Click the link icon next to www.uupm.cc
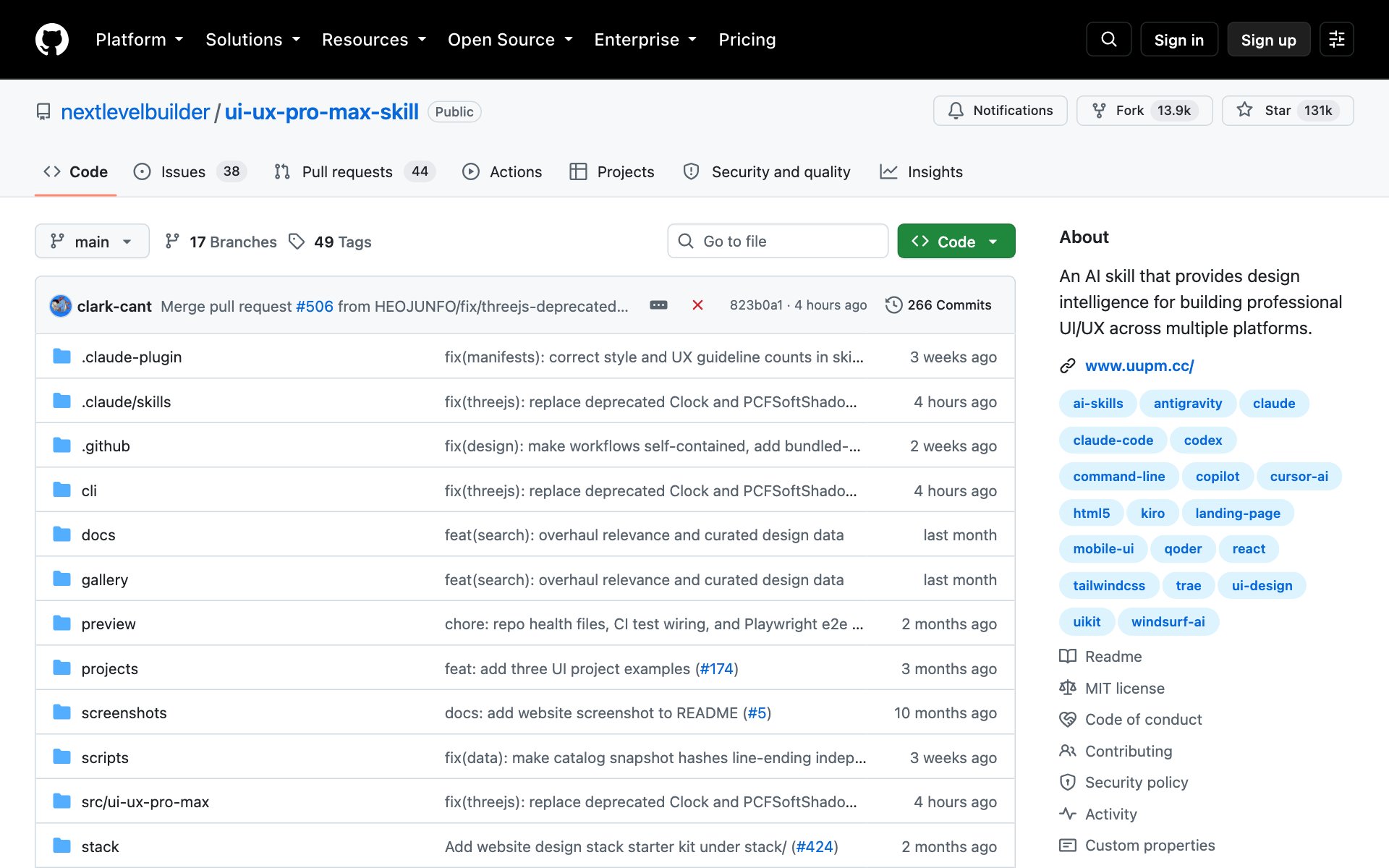Image resolution: width=1389 pixels, height=868 pixels. (1068, 366)
